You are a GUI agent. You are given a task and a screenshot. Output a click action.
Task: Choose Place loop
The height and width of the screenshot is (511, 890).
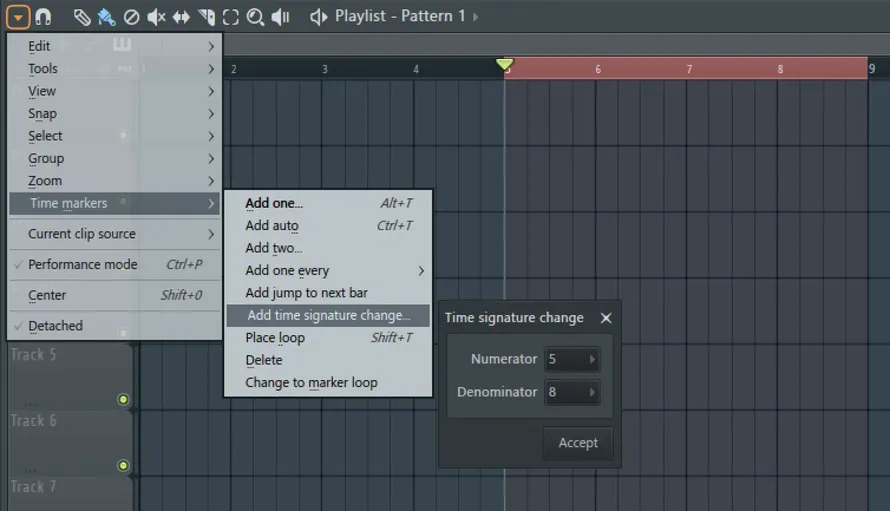(328, 337)
